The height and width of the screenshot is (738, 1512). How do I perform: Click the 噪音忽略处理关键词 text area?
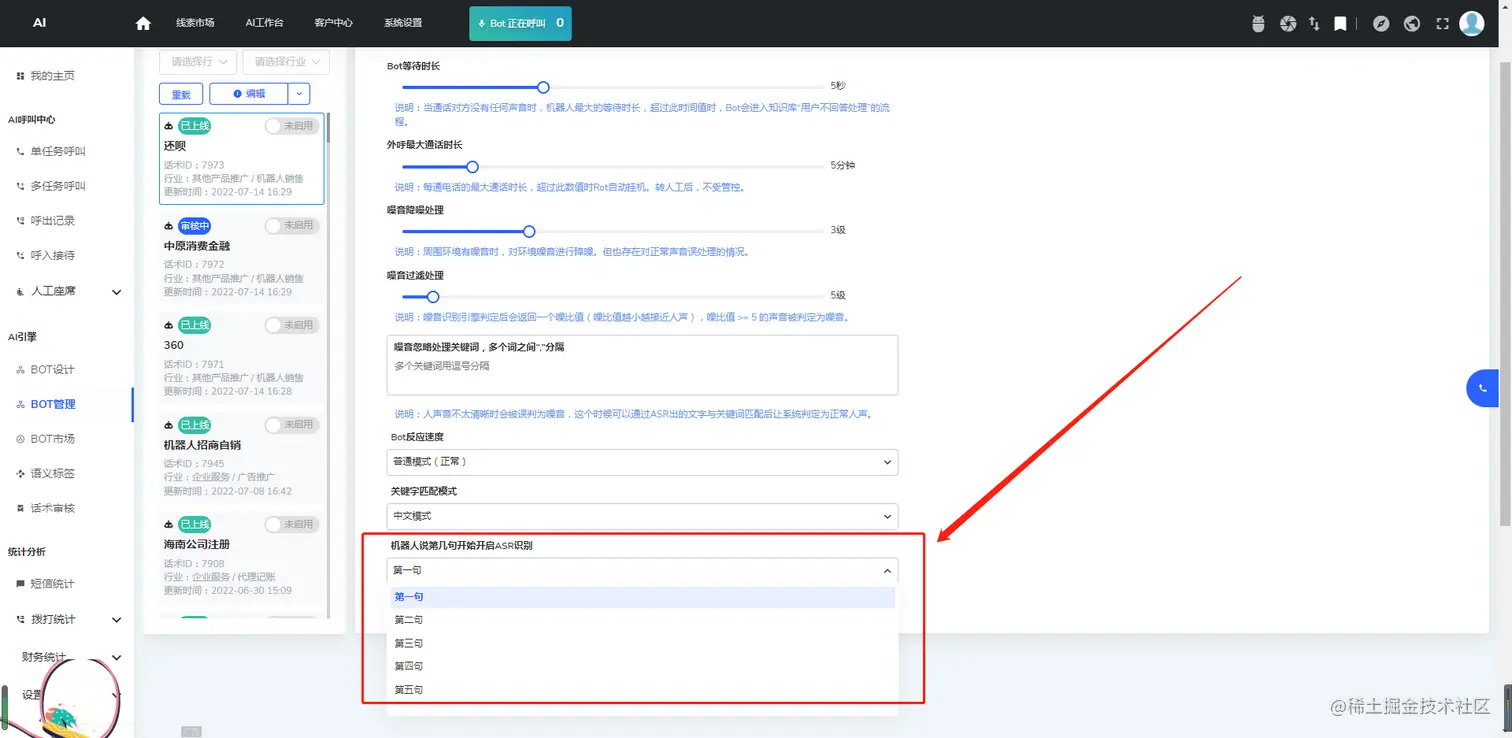[x=642, y=365]
